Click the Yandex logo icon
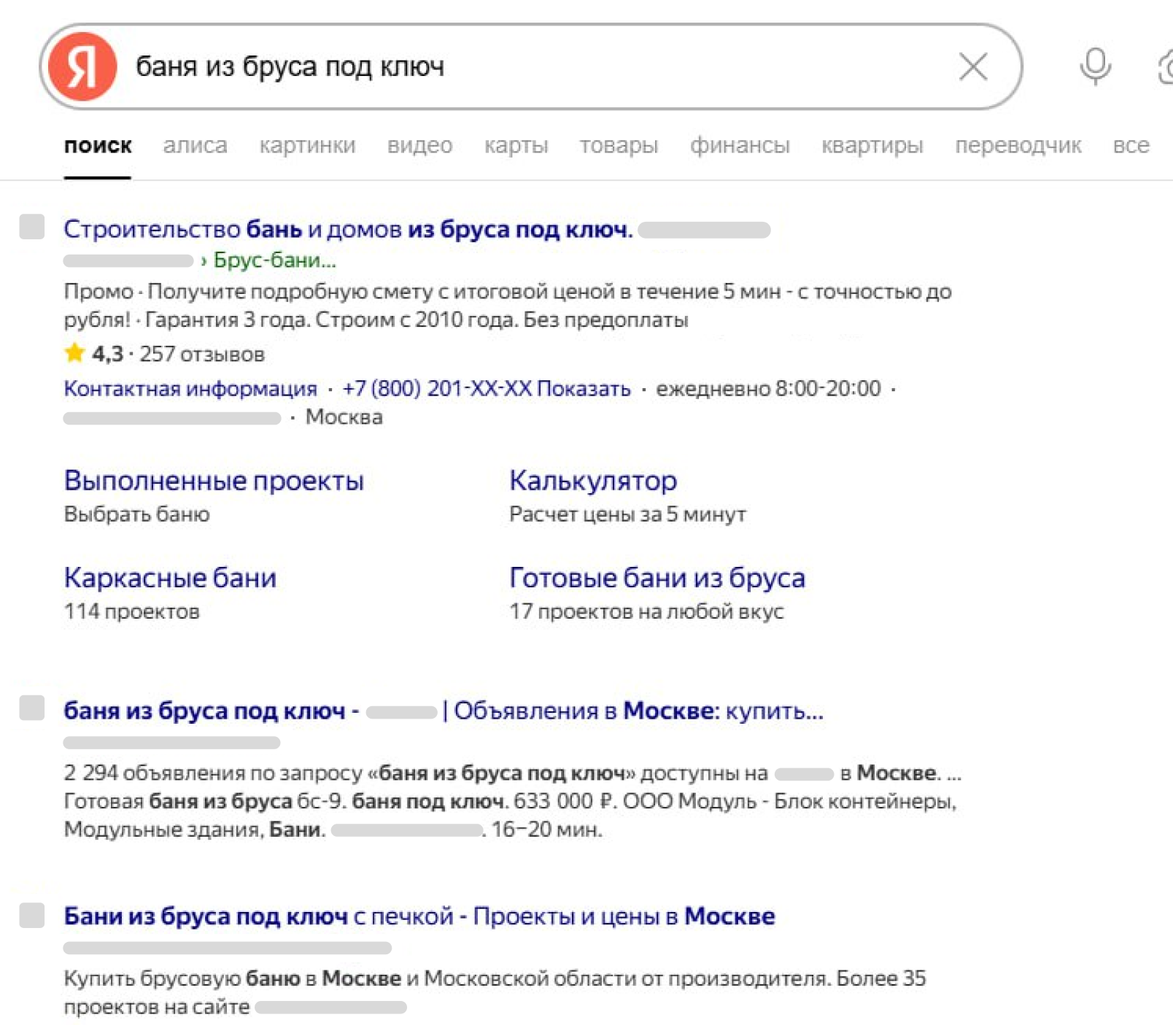This screenshot has height=1036, width=1173. point(82,66)
